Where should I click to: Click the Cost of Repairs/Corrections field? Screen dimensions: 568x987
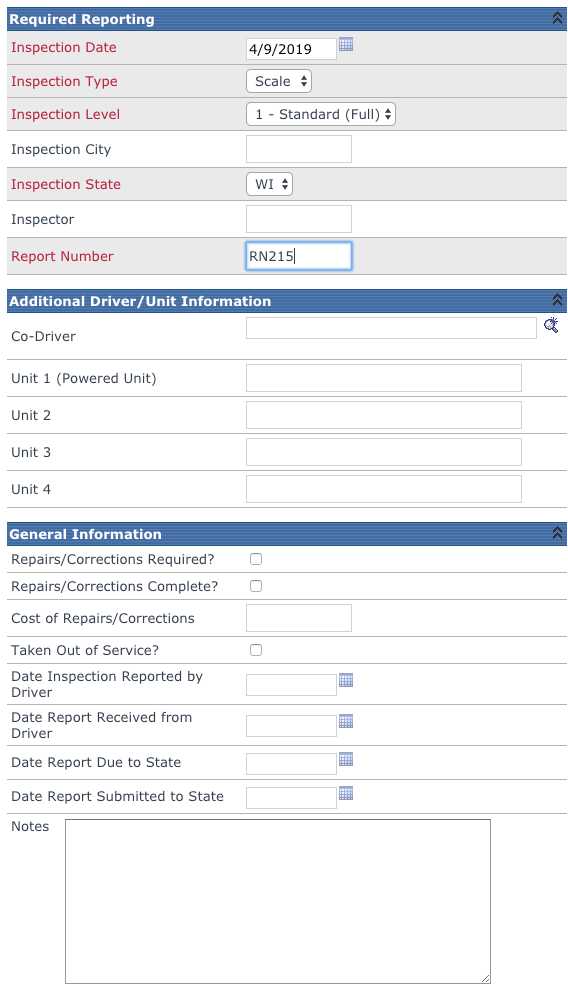click(x=298, y=618)
